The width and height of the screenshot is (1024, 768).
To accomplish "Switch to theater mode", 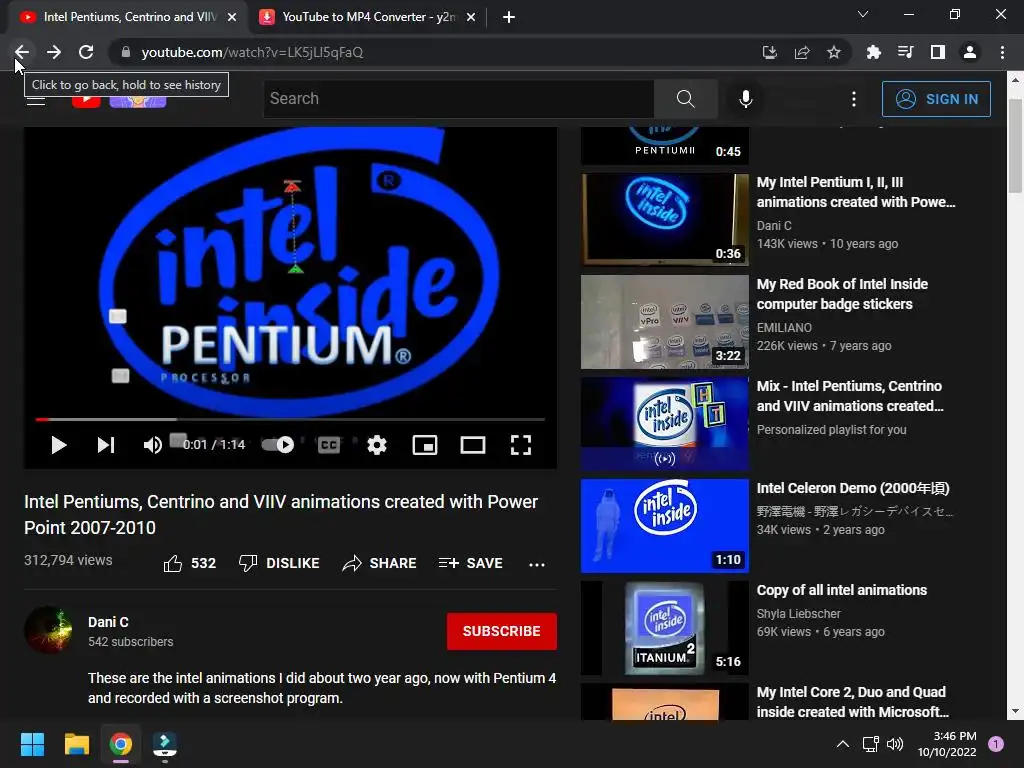I will (473, 445).
